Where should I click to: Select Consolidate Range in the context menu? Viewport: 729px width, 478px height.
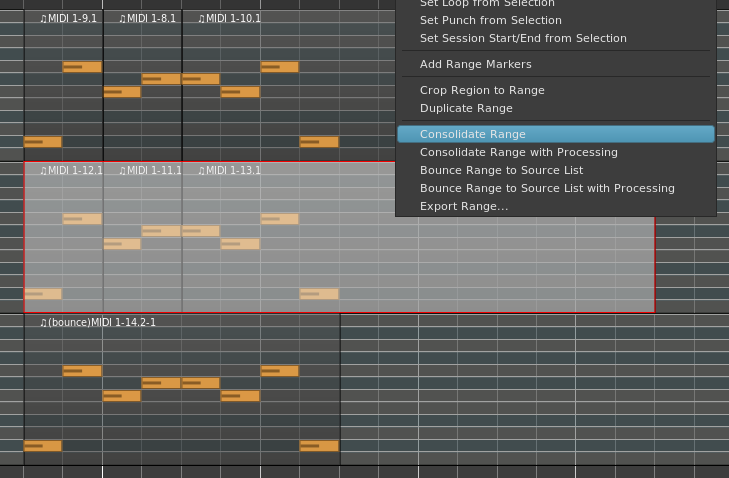click(472, 134)
